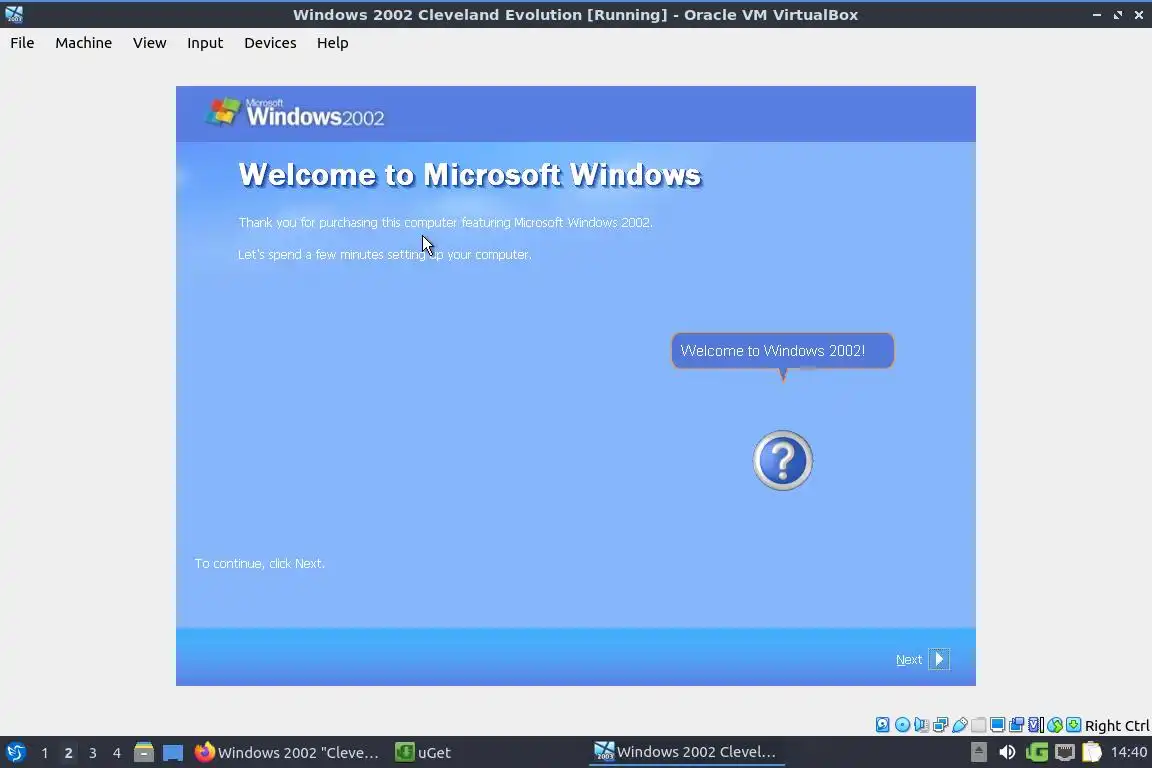Image resolution: width=1152 pixels, height=768 pixels.
Task: Select the VirtualBox Windows 2002 taskbar entry
Action: coord(686,753)
